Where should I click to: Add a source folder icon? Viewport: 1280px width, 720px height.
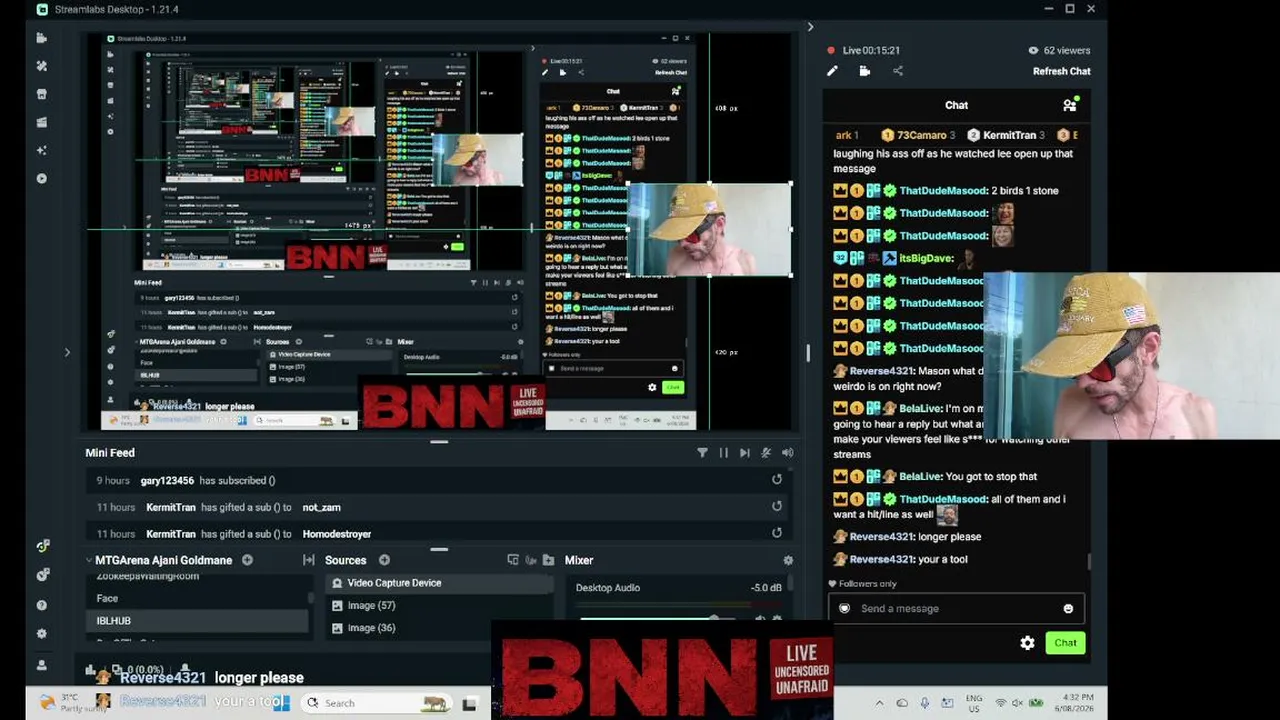[x=548, y=560]
